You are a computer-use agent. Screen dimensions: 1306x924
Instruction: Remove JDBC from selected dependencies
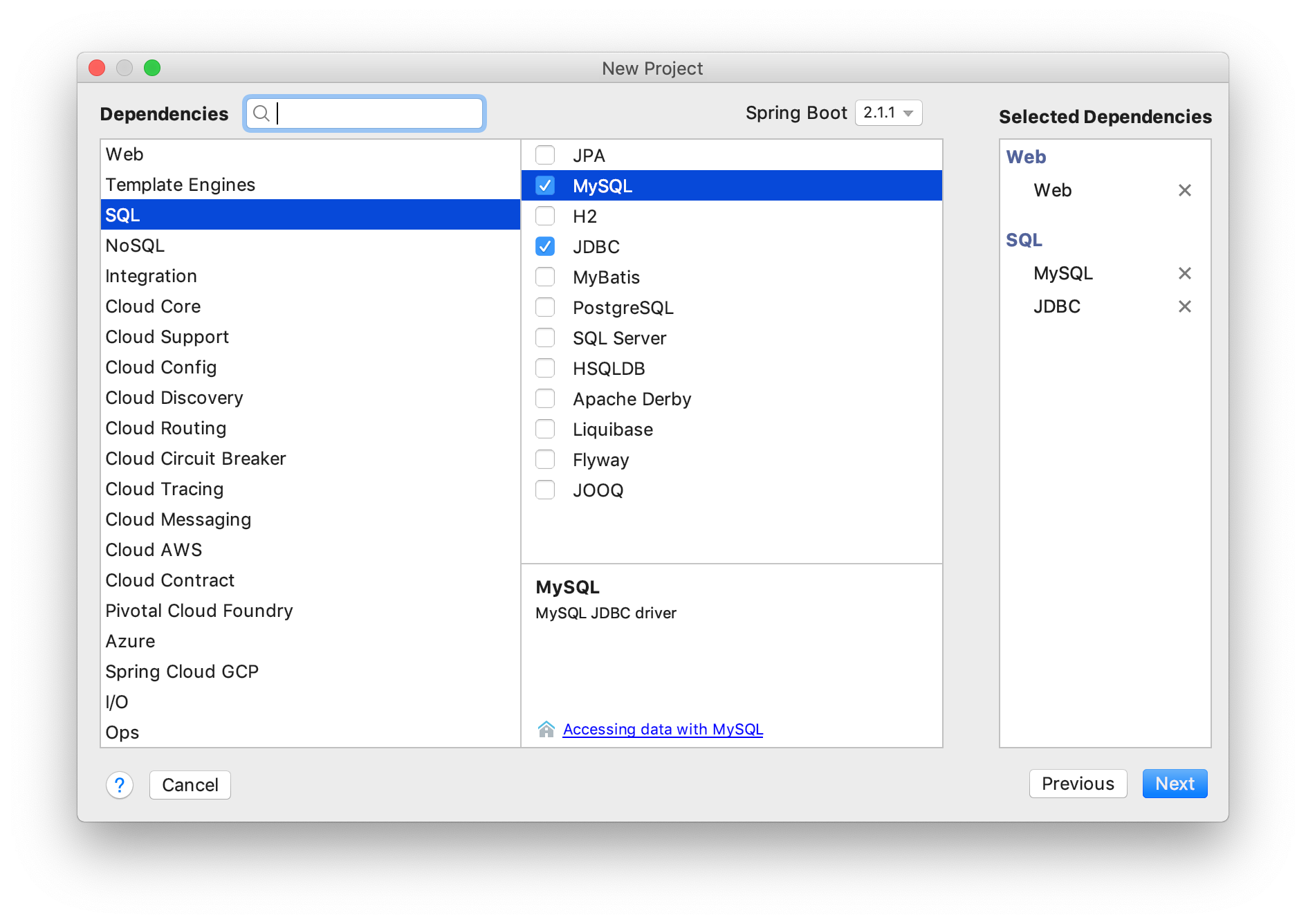click(x=1184, y=306)
